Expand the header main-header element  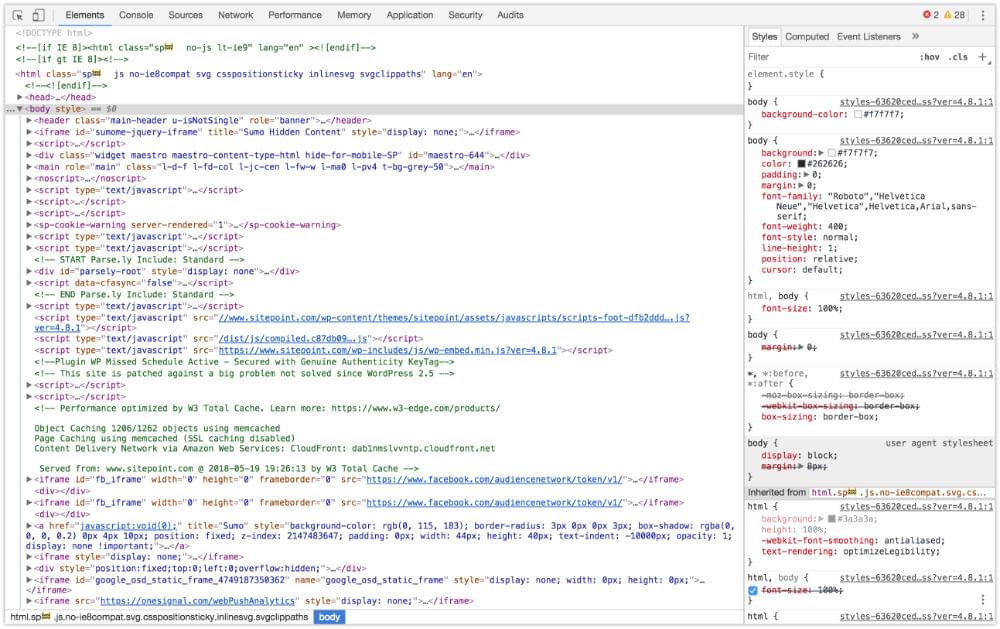[30, 120]
